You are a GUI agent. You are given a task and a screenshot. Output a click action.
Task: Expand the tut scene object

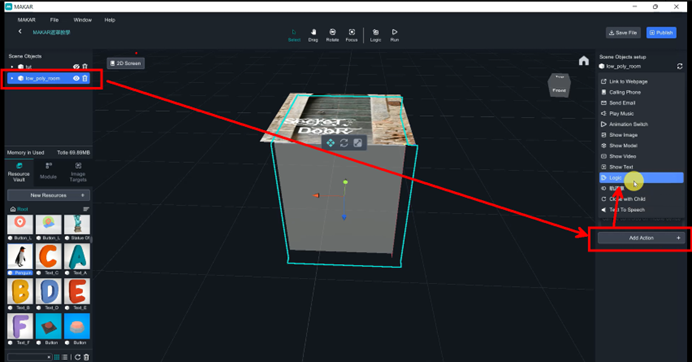[12, 67]
